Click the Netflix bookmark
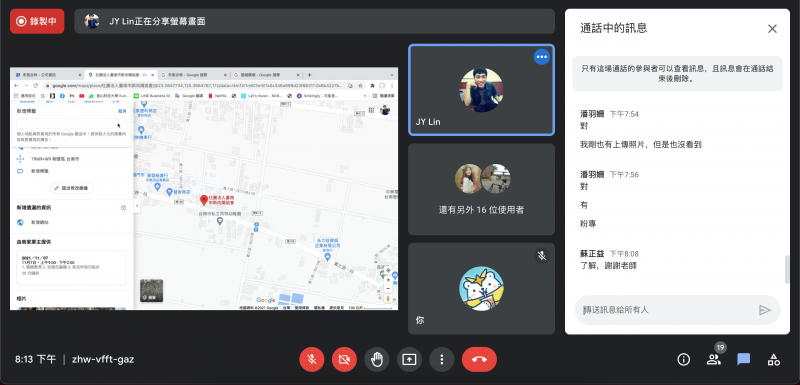This screenshot has width=800, height=385. pos(217,95)
